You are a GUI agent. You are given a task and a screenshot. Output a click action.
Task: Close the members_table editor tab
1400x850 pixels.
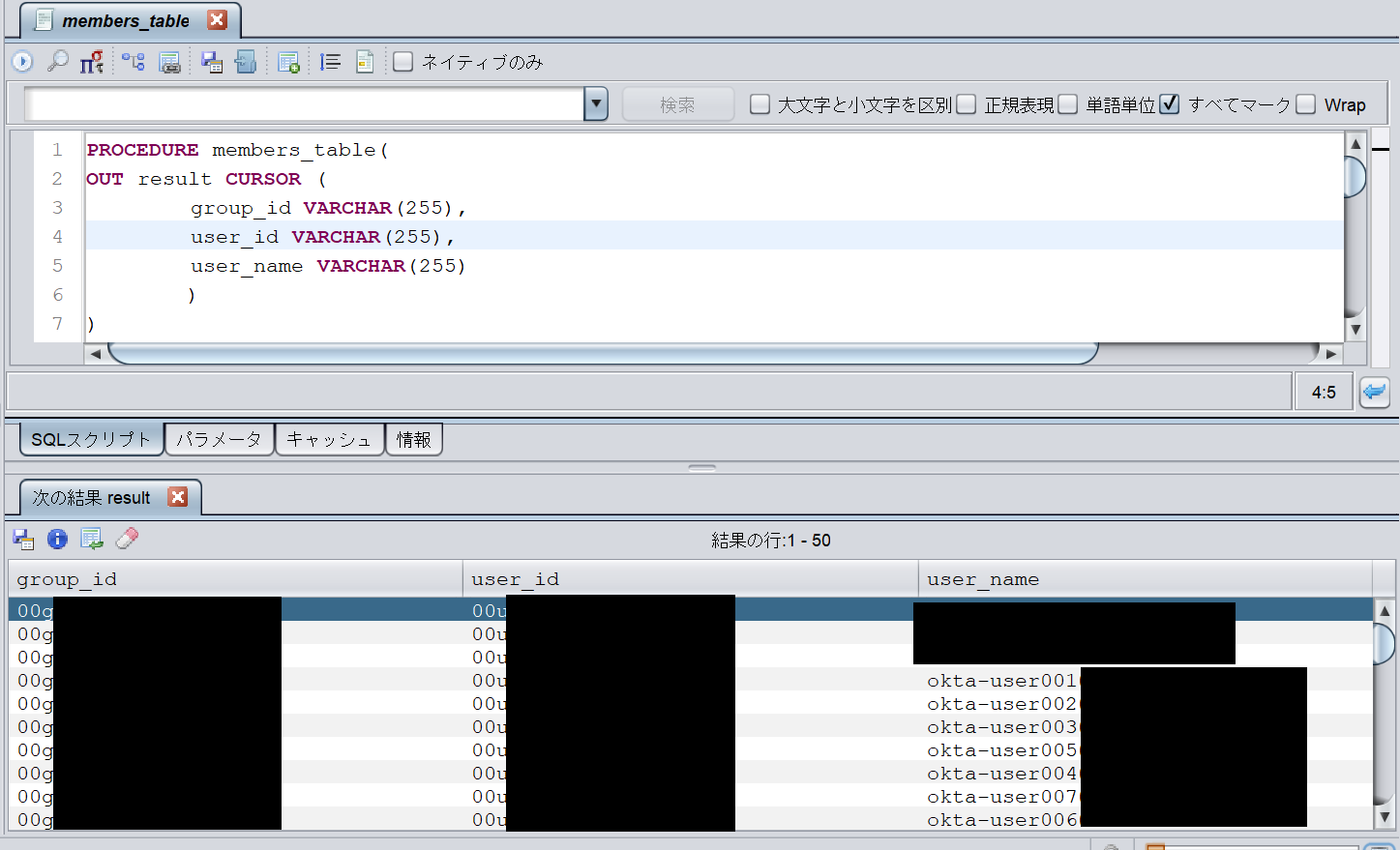[218, 19]
